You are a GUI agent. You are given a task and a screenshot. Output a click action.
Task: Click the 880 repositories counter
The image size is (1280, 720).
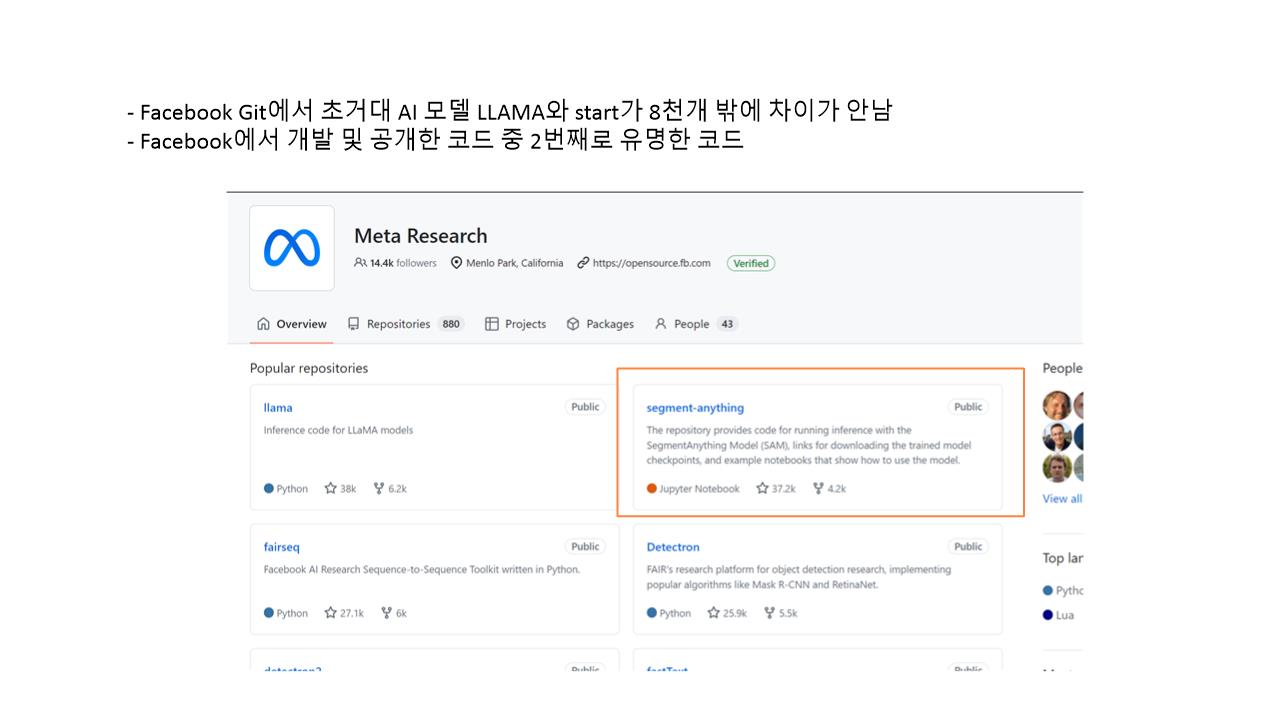pyautogui.click(x=451, y=324)
